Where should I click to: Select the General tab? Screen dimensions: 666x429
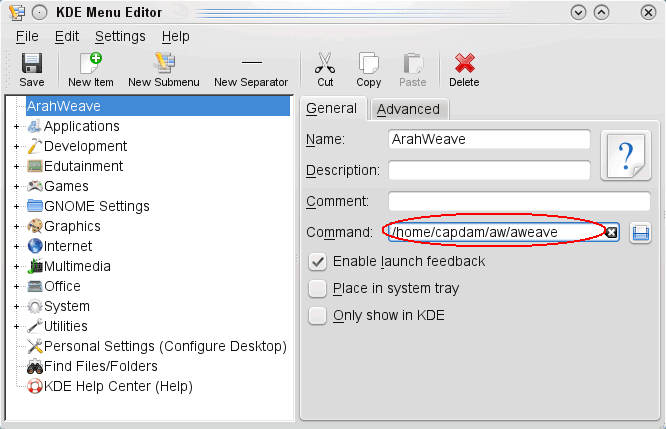click(x=332, y=108)
